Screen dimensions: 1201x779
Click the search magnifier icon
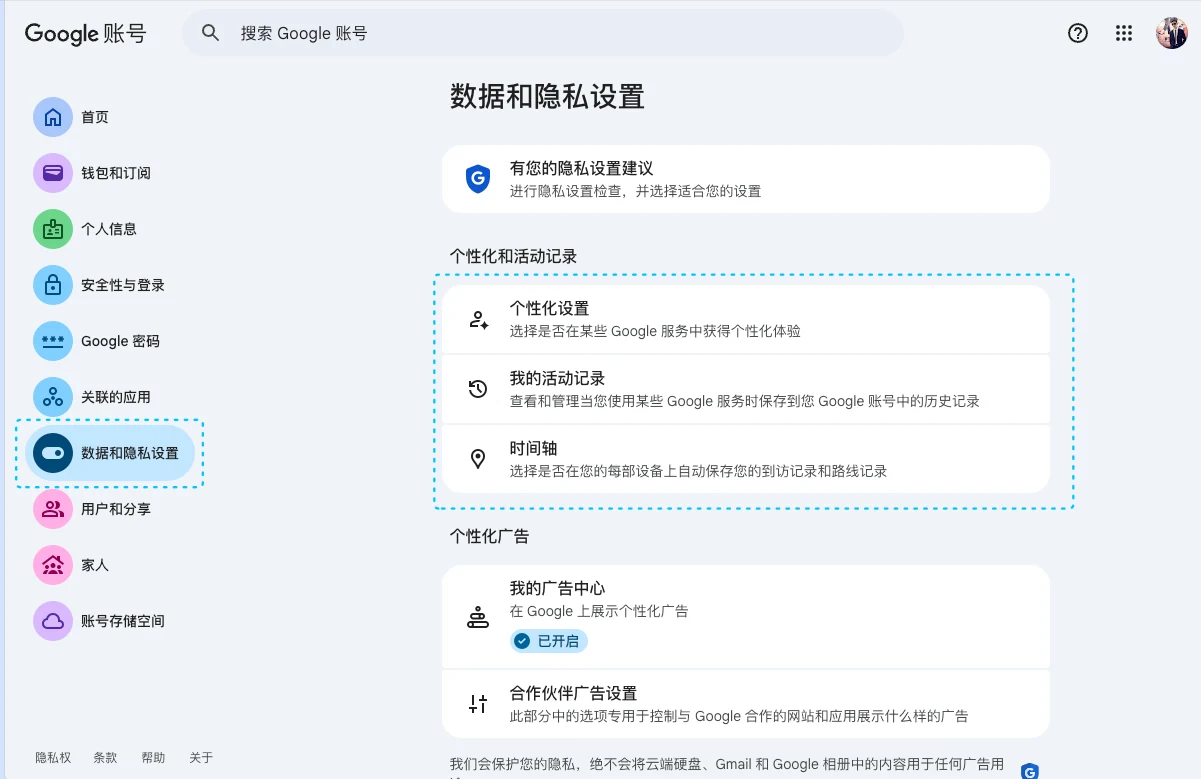[x=210, y=33]
